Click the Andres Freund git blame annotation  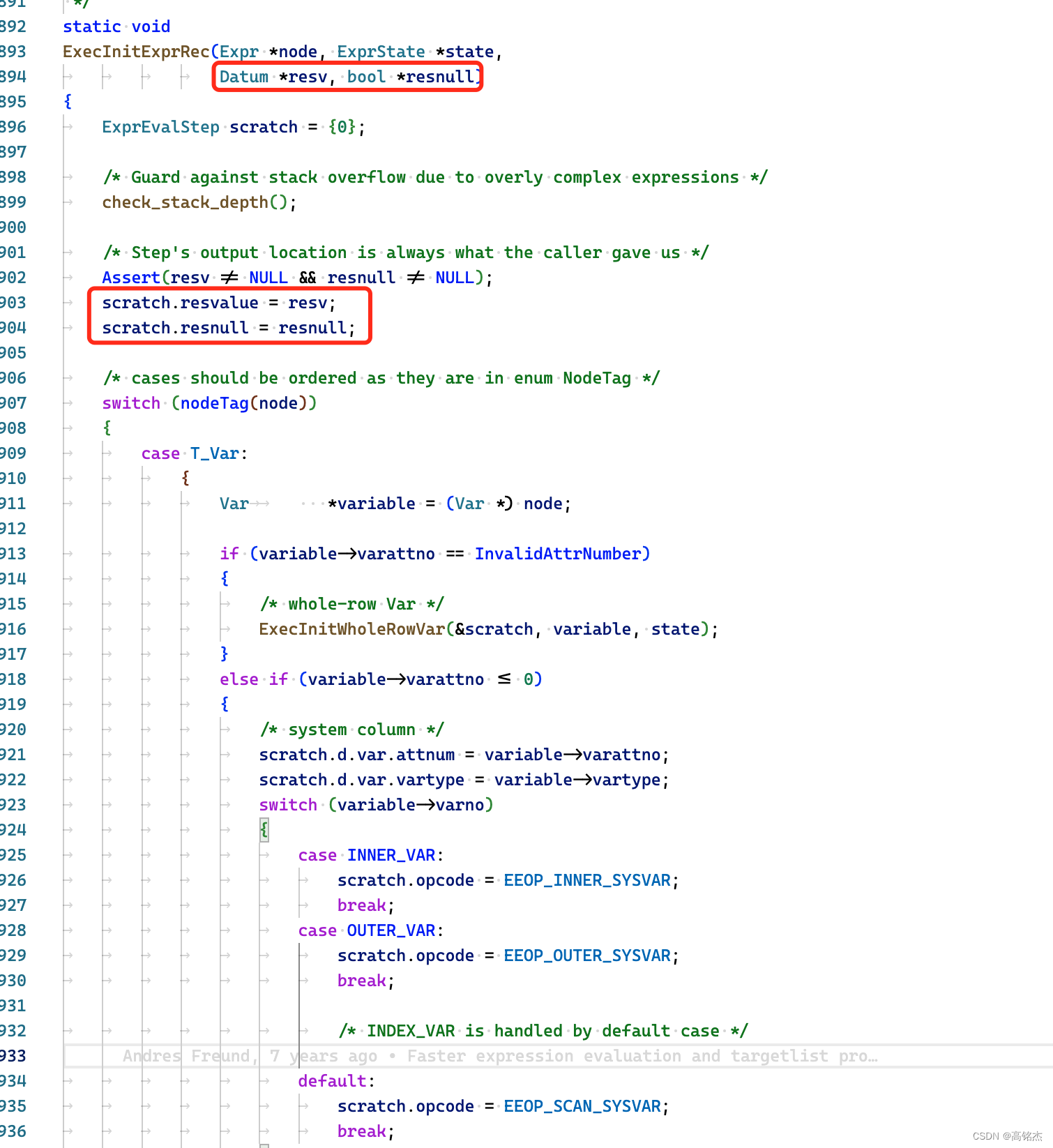500,1056
